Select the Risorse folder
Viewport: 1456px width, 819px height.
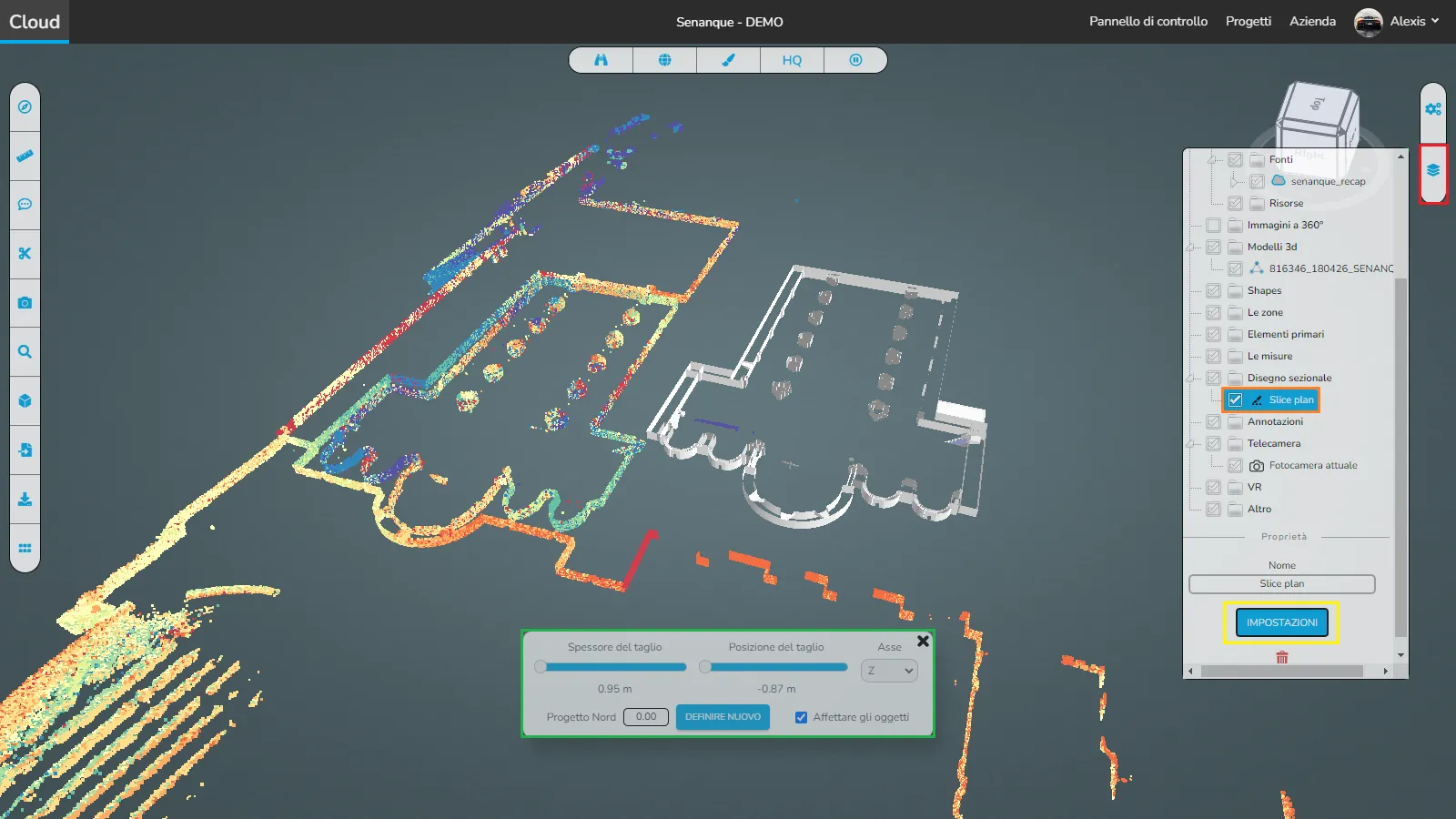coord(1286,203)
